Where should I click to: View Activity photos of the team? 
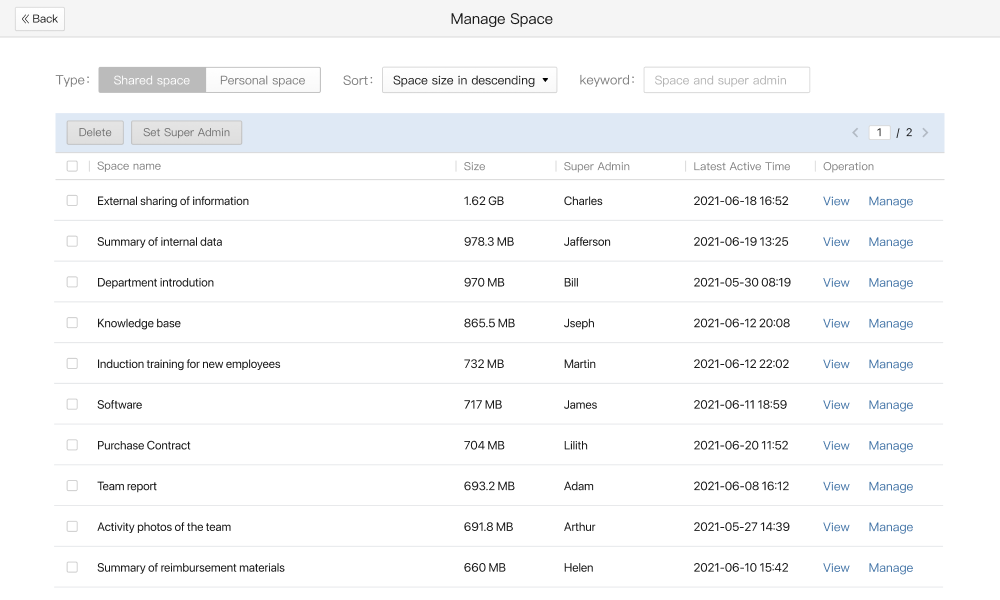[x=836, y=527]
